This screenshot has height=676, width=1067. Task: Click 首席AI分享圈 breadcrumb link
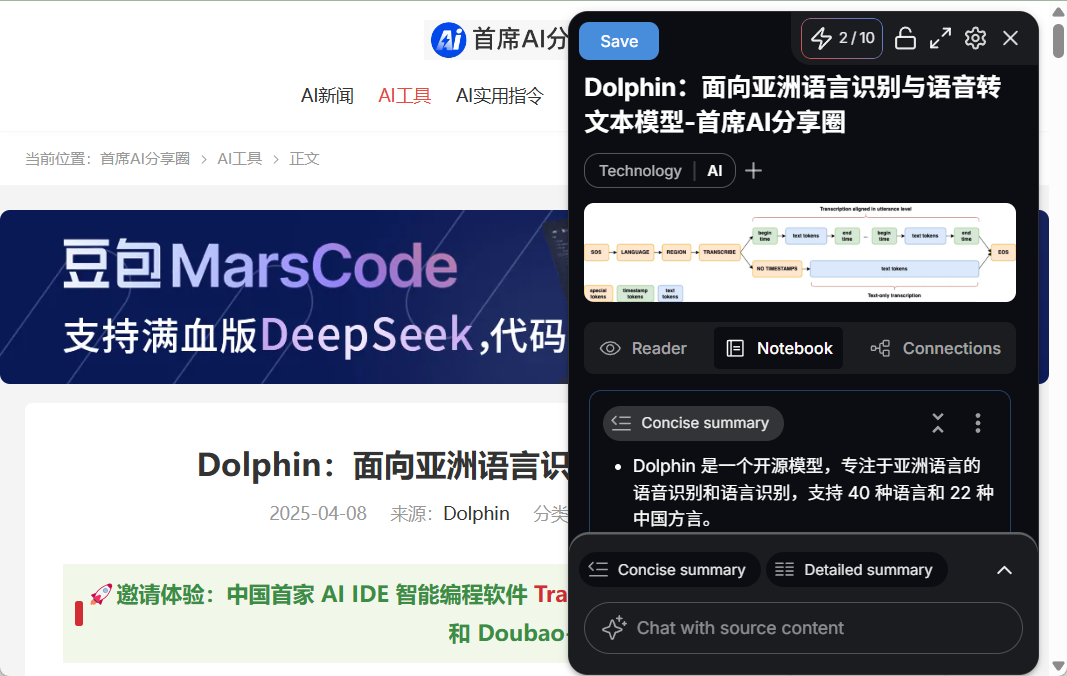coord(145,159)
